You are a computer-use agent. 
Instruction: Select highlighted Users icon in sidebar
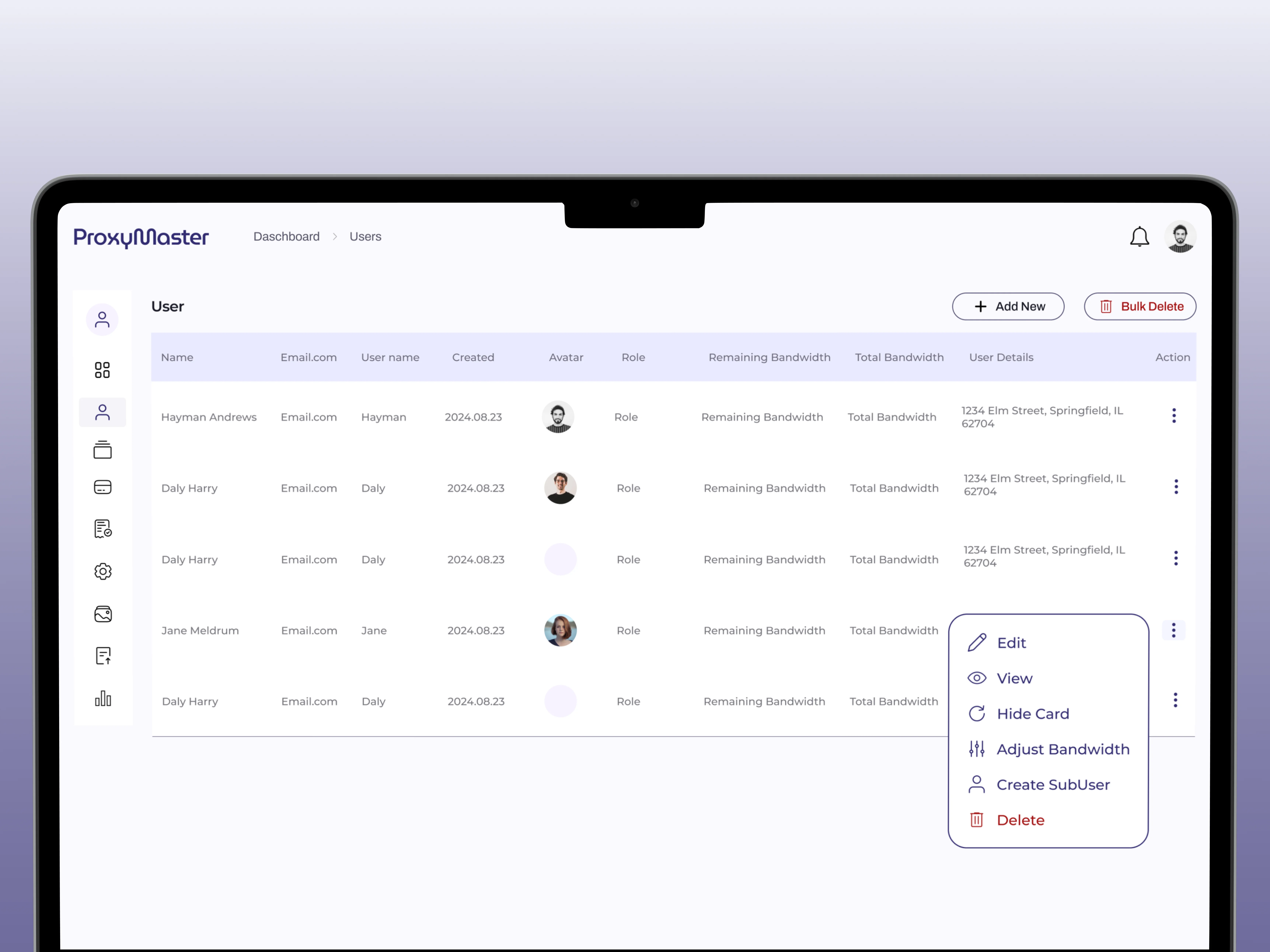pyautogui.click(x=102, y=412)
